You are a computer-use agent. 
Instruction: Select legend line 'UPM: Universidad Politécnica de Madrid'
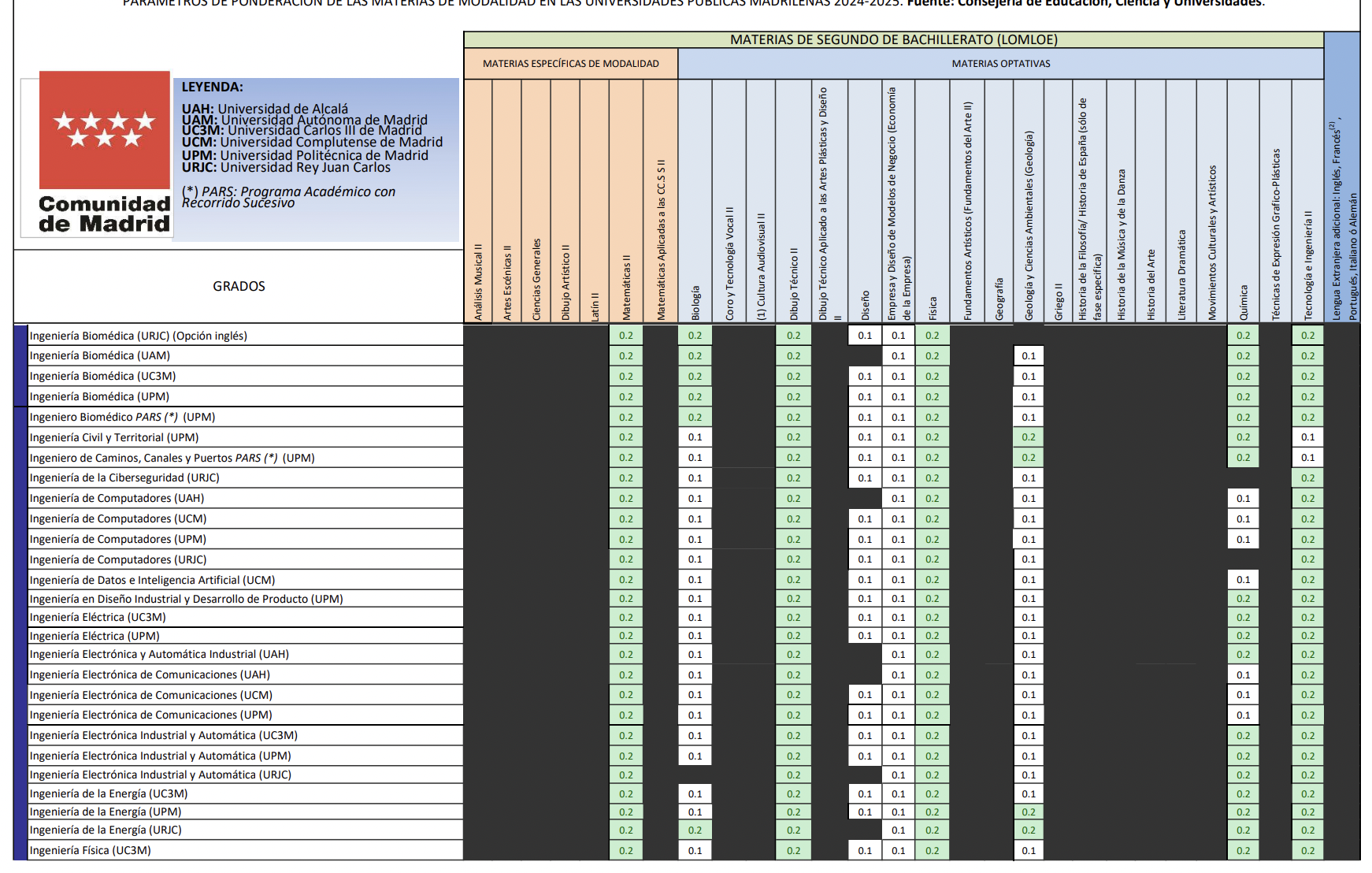[305, 155]
